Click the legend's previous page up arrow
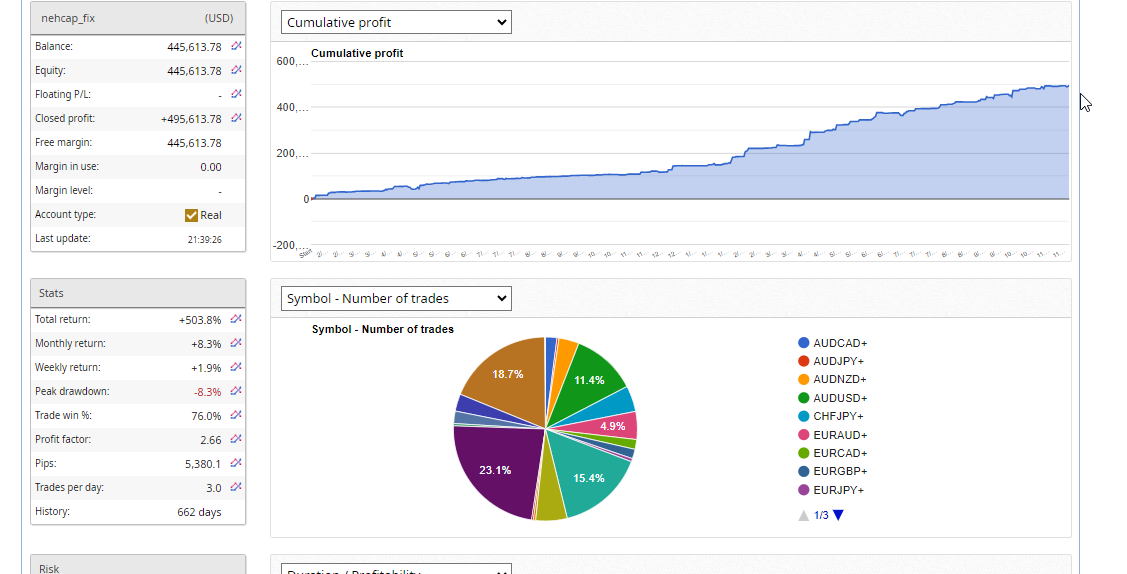 (x=803, y=515)
